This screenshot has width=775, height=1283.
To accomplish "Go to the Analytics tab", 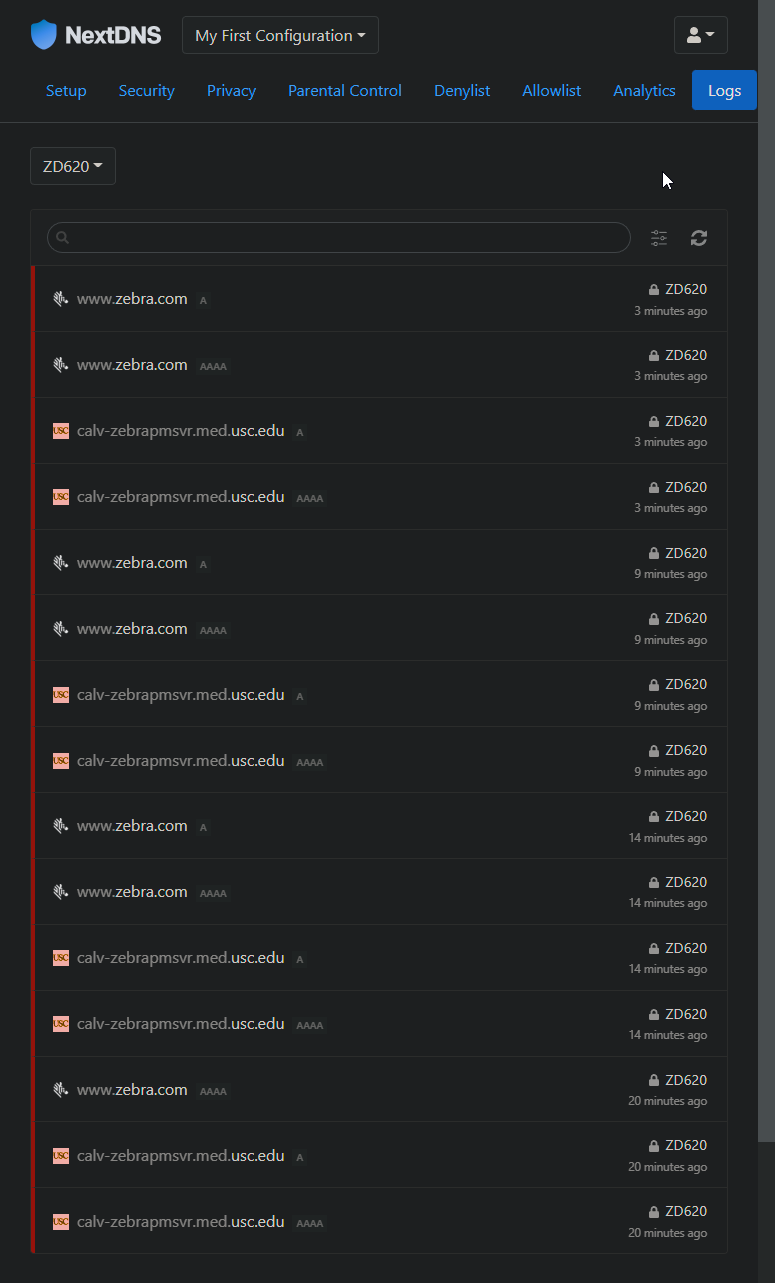I will [644, 91].
